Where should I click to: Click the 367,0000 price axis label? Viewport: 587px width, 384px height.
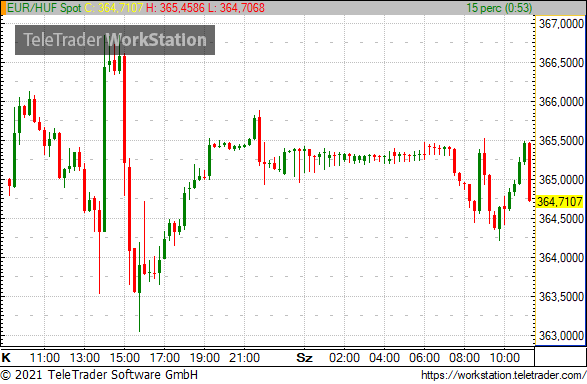point(561,24)
